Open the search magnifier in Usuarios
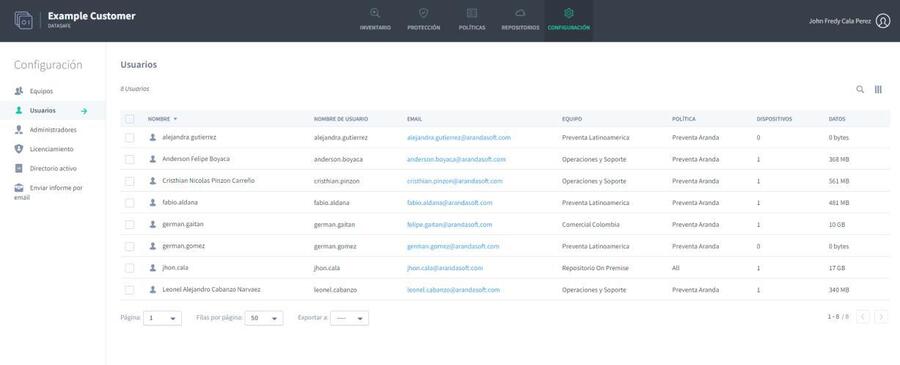The height and width of the screenshot is (365, 900). [860, 90]
